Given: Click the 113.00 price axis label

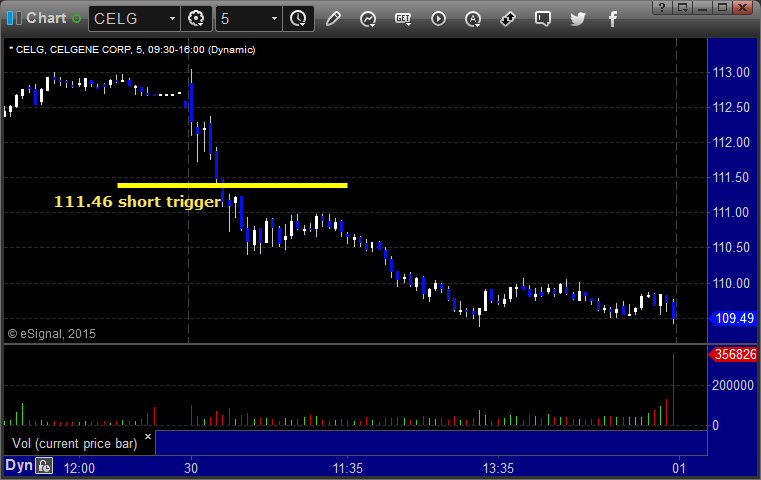Looking at the screenshot, I should pos(731,72).
